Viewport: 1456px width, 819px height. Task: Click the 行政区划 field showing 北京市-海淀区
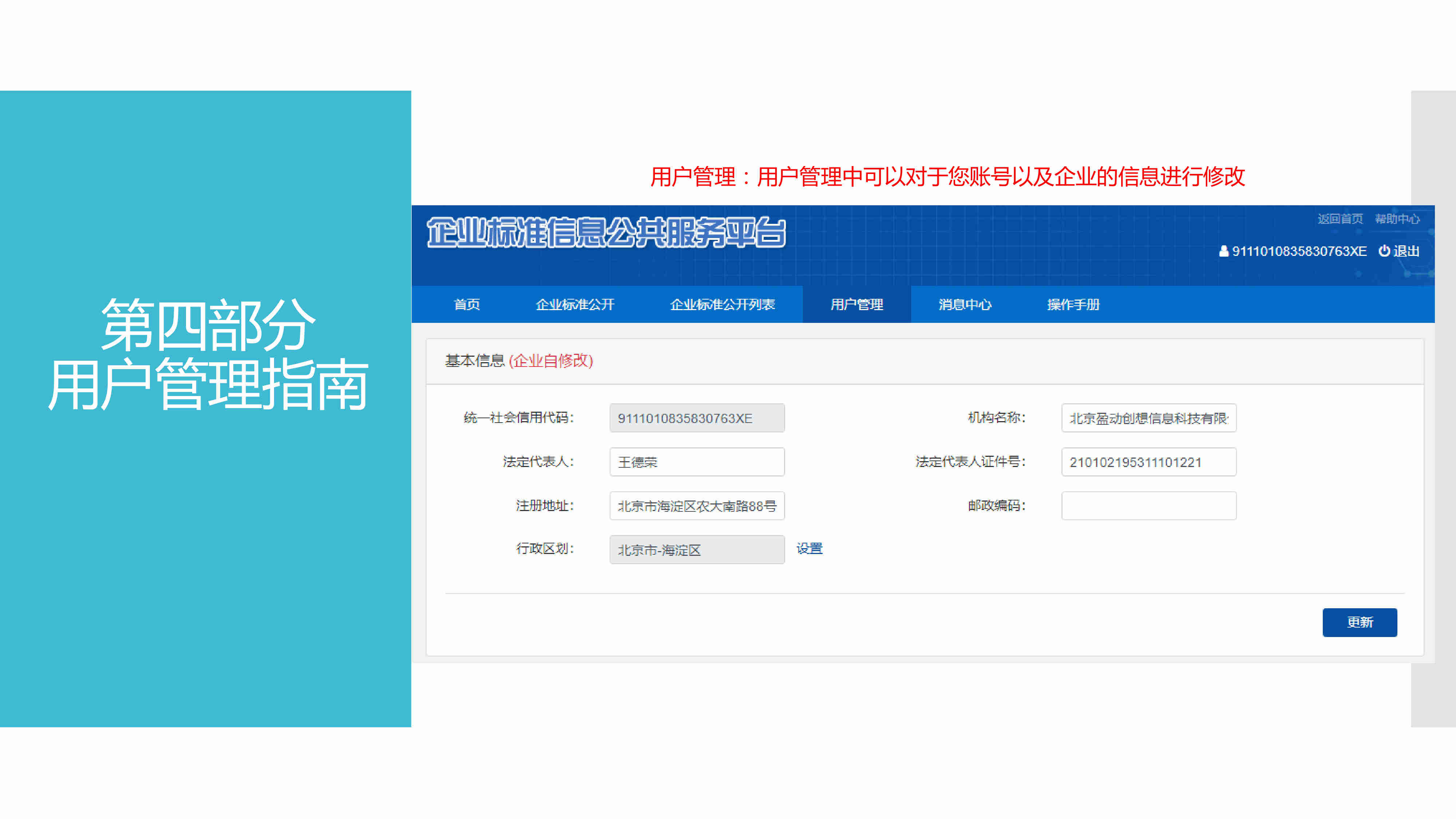tap(697, 549)
